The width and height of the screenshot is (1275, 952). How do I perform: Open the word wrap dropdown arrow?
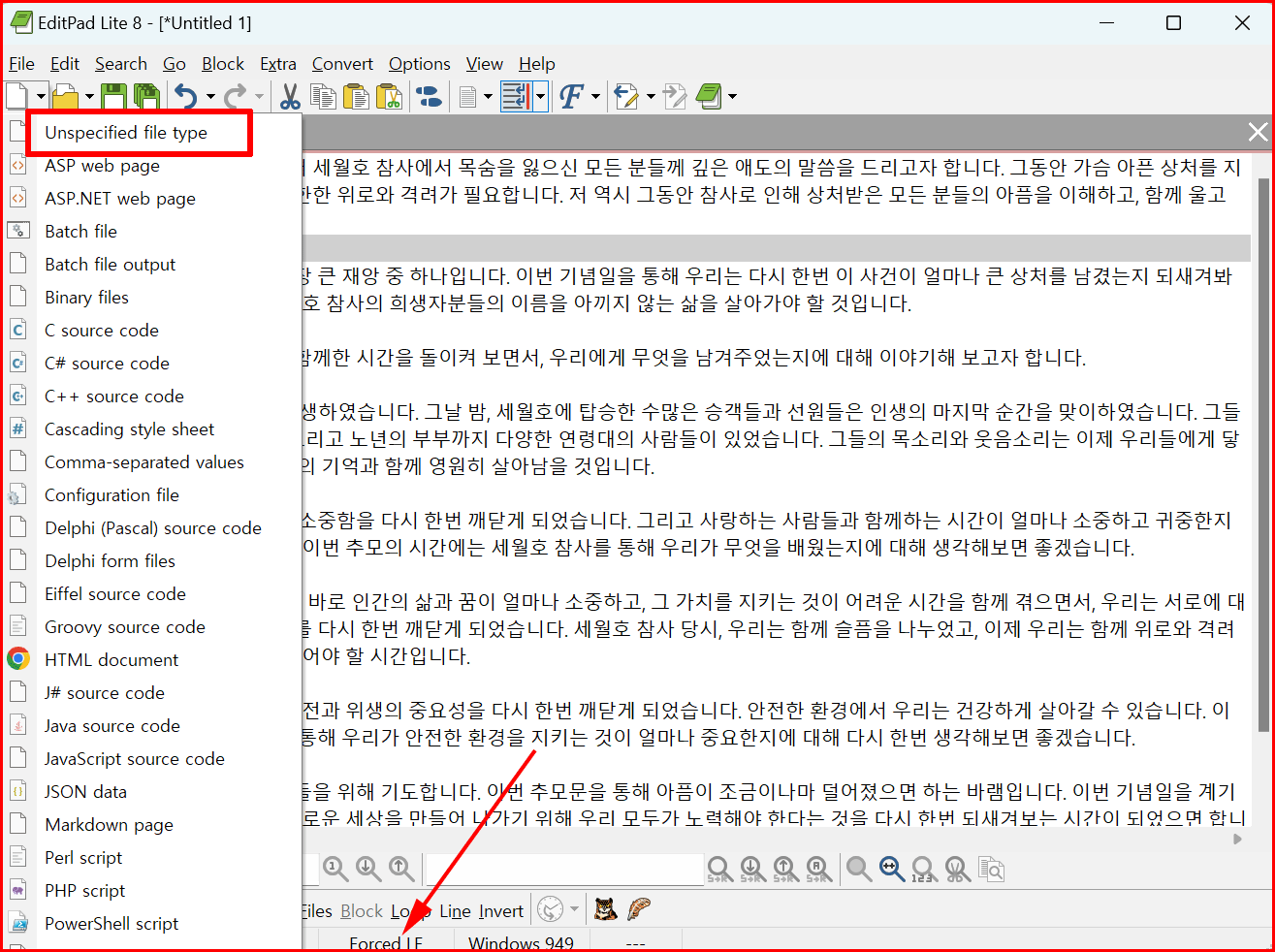point(541,96)
